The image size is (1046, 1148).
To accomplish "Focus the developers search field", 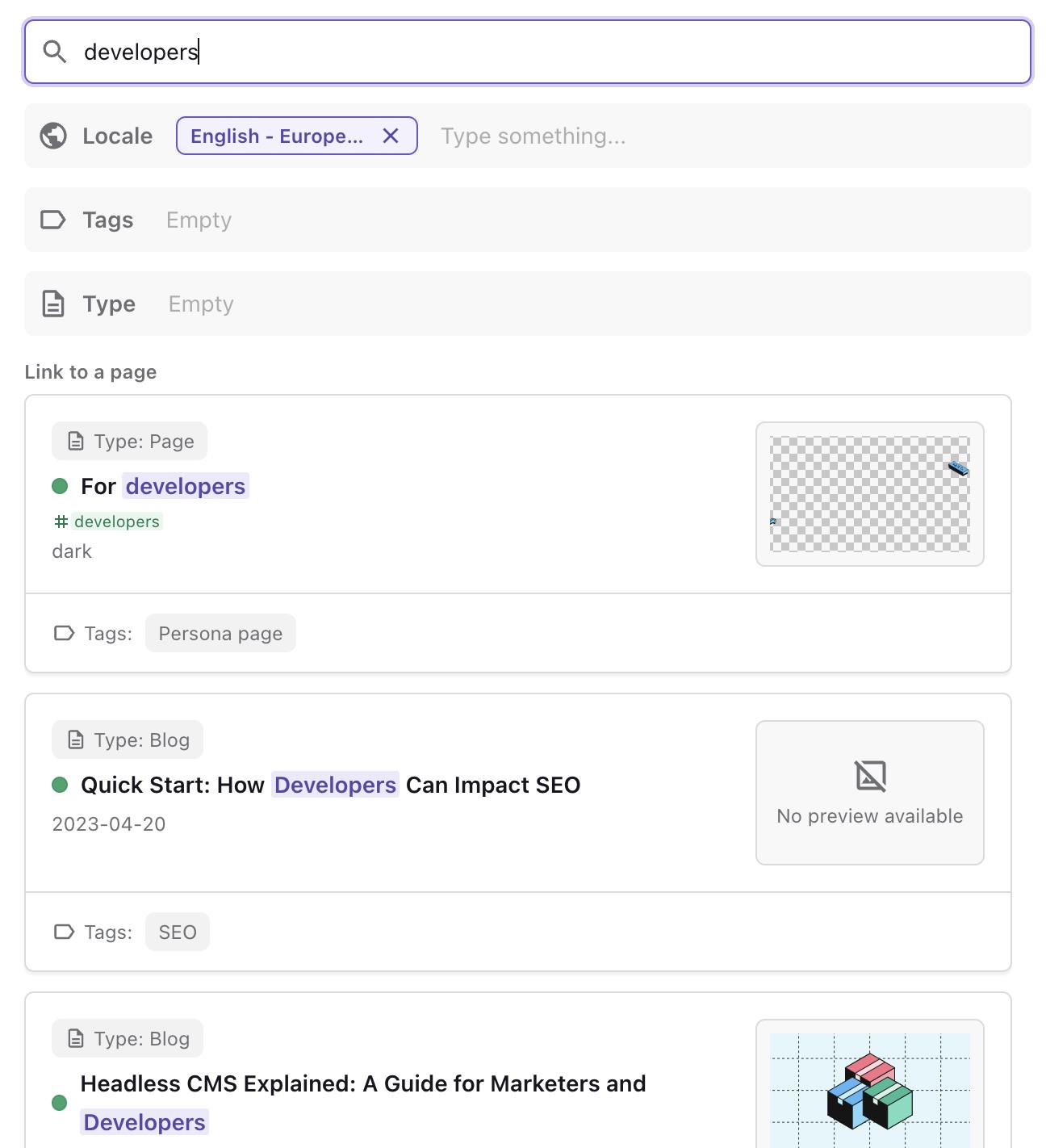I will click(533, 52).
